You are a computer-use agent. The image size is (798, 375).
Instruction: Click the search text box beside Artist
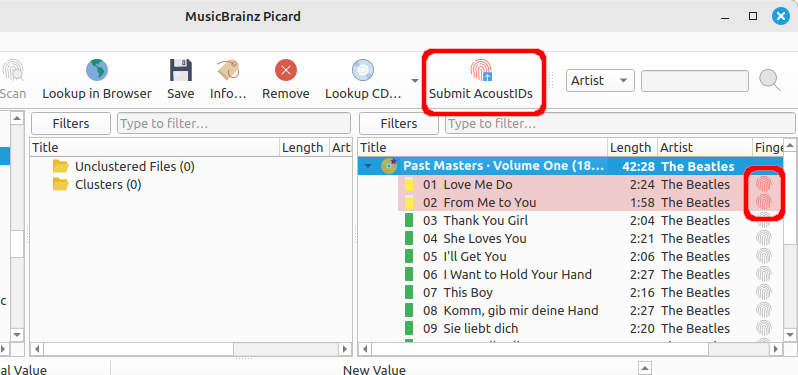pos(695,81)
